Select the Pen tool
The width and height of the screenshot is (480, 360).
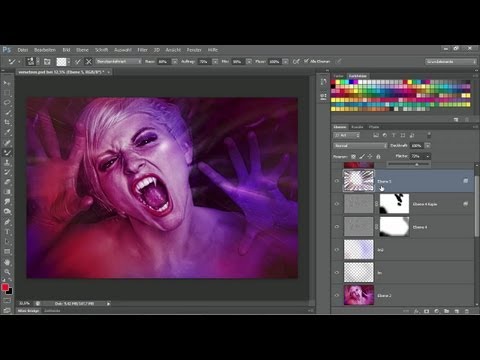[x=7, y=222]
